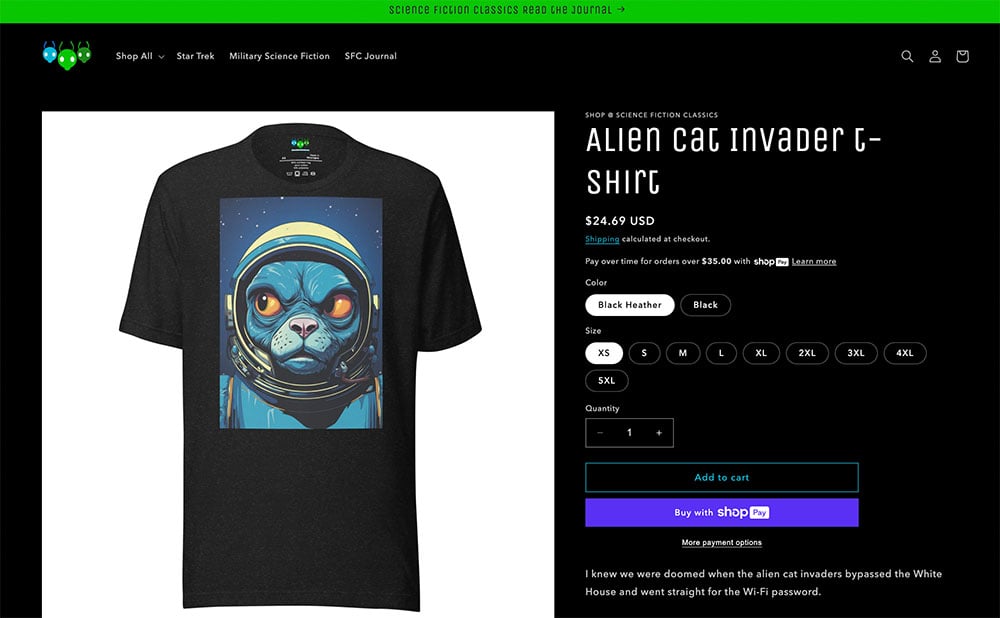
Task: Go to the Star Trek section
Action: [195, 56]
